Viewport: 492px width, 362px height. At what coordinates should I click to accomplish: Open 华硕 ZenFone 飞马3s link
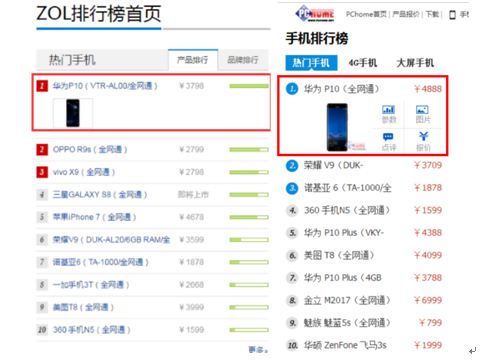[345, 345]
